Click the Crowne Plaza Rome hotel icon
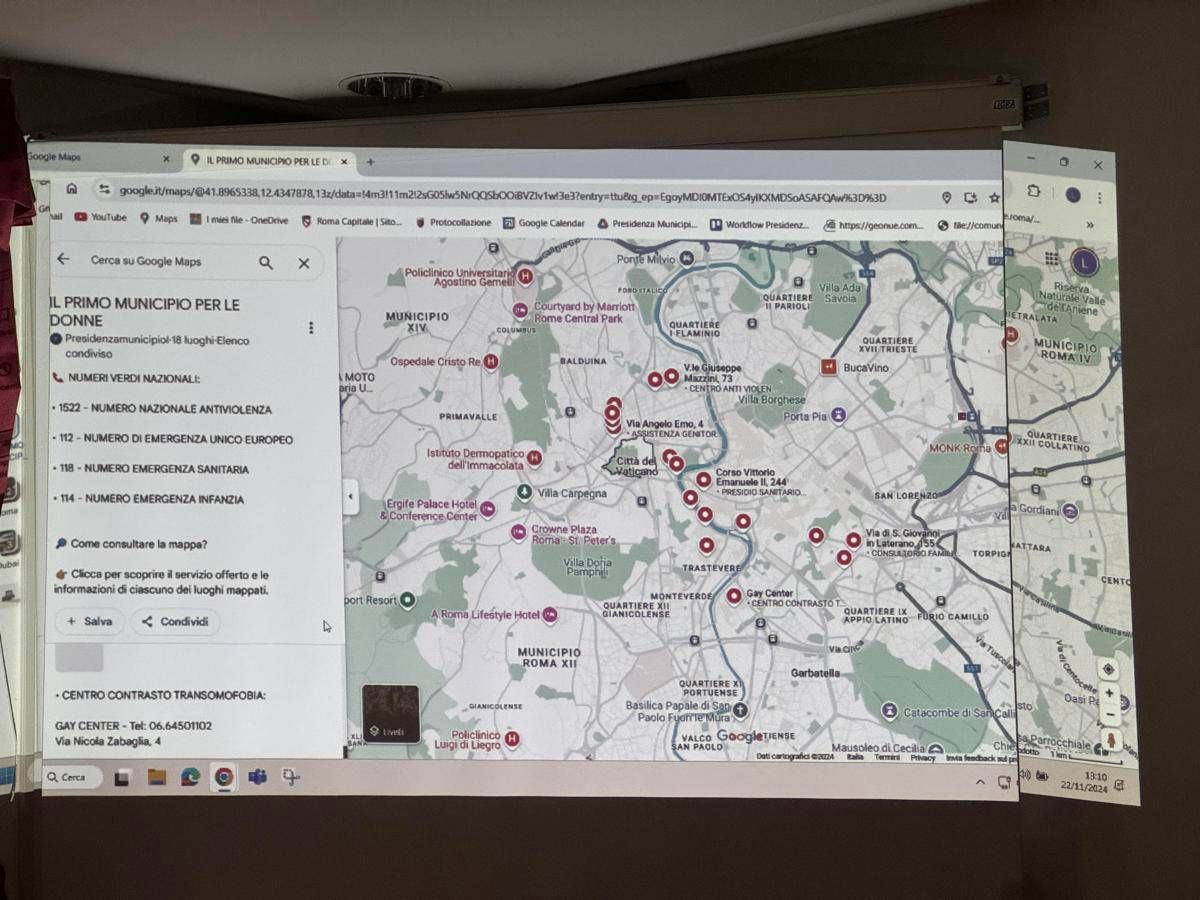 pyautogui.click(x=518, y=532)
